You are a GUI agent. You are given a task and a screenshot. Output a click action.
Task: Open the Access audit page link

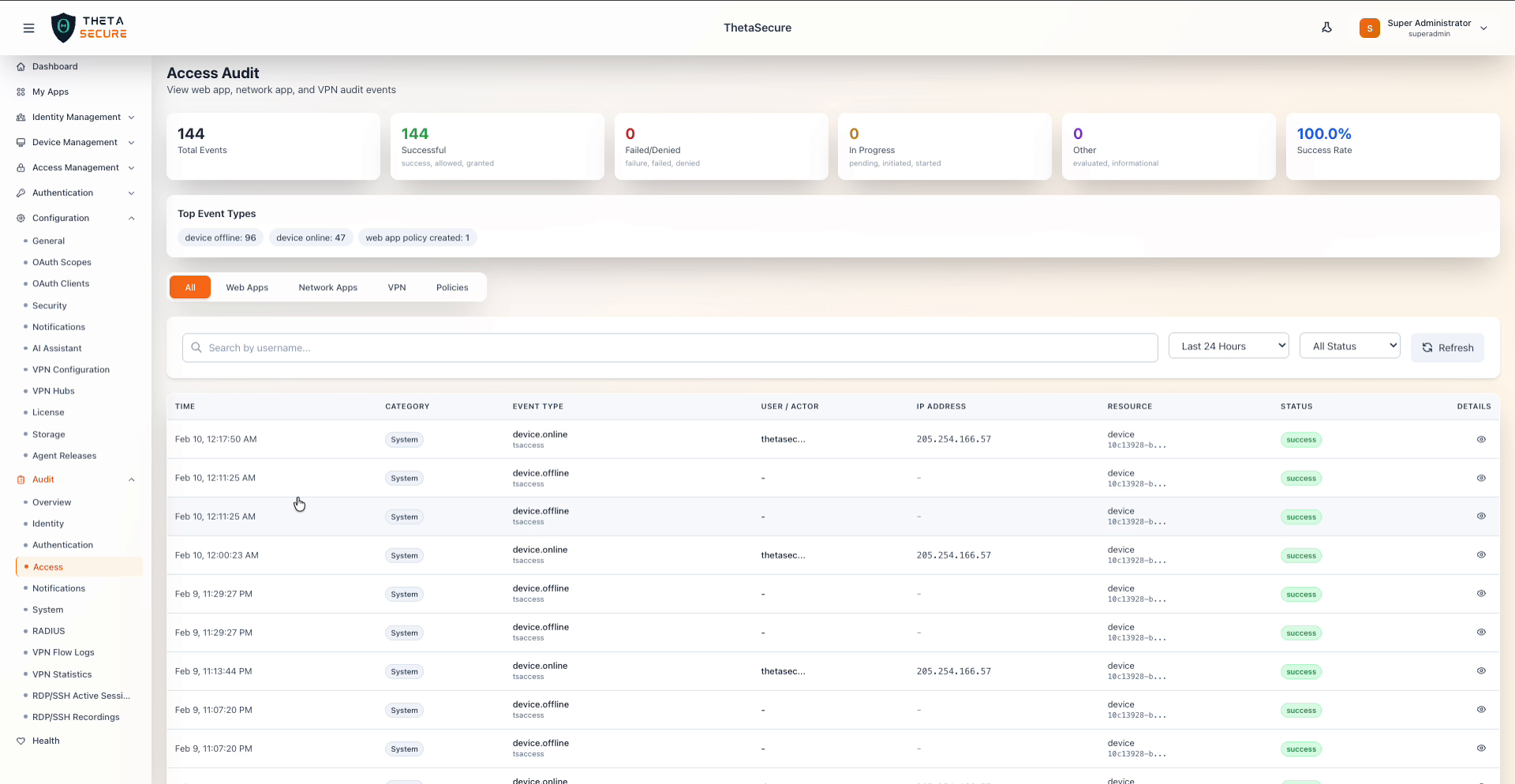(48, 566)
